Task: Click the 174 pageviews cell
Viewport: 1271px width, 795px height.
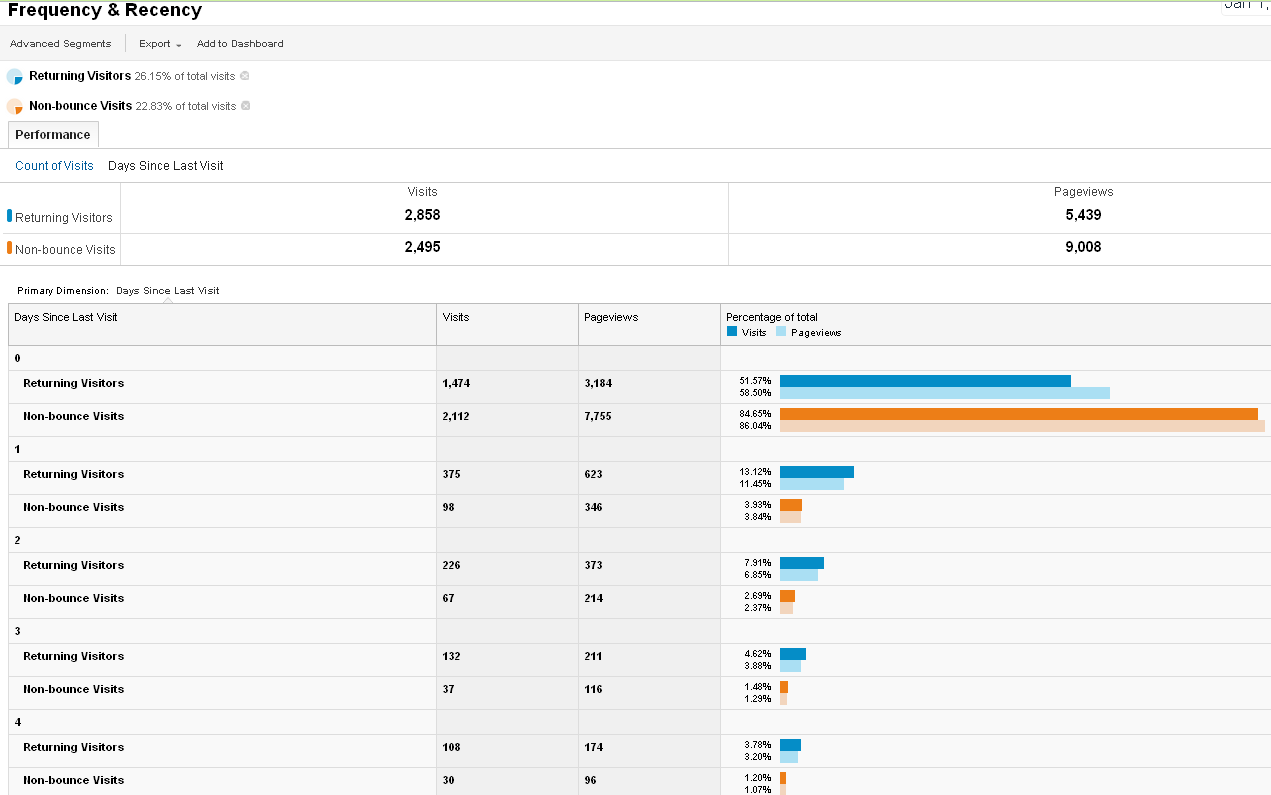Action: point(593,747)
